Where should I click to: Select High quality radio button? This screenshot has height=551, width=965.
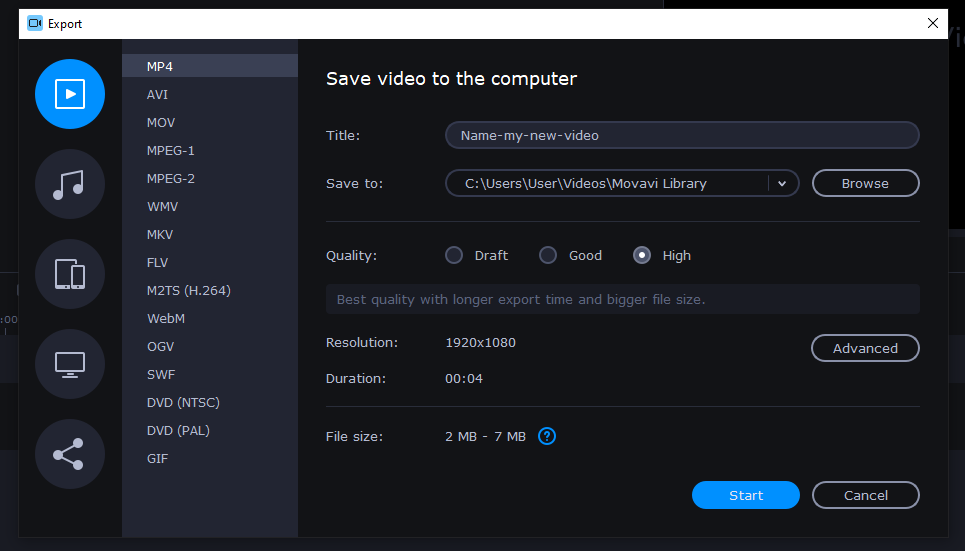[x=642, y=255]
